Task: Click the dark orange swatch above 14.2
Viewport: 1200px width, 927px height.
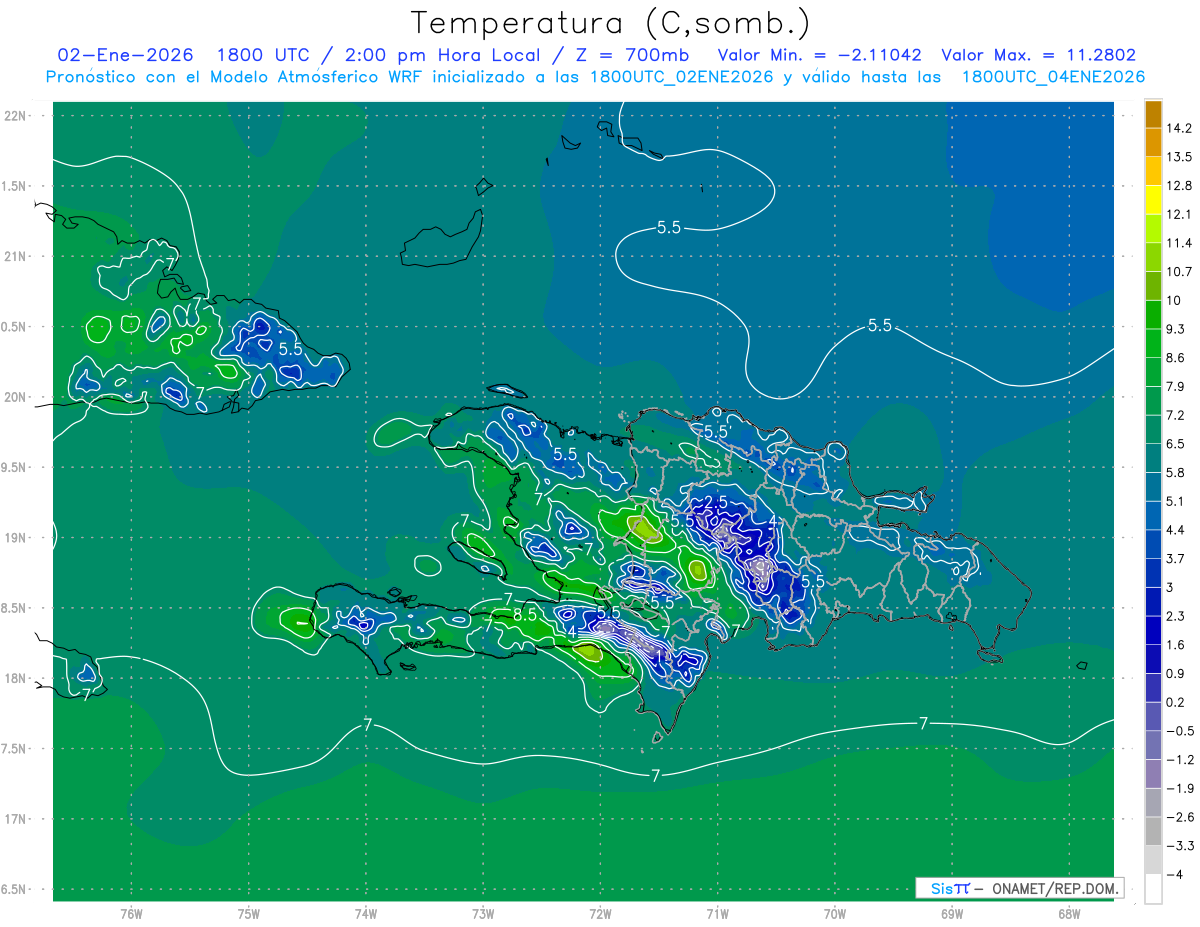Action: pos(1153,114)
